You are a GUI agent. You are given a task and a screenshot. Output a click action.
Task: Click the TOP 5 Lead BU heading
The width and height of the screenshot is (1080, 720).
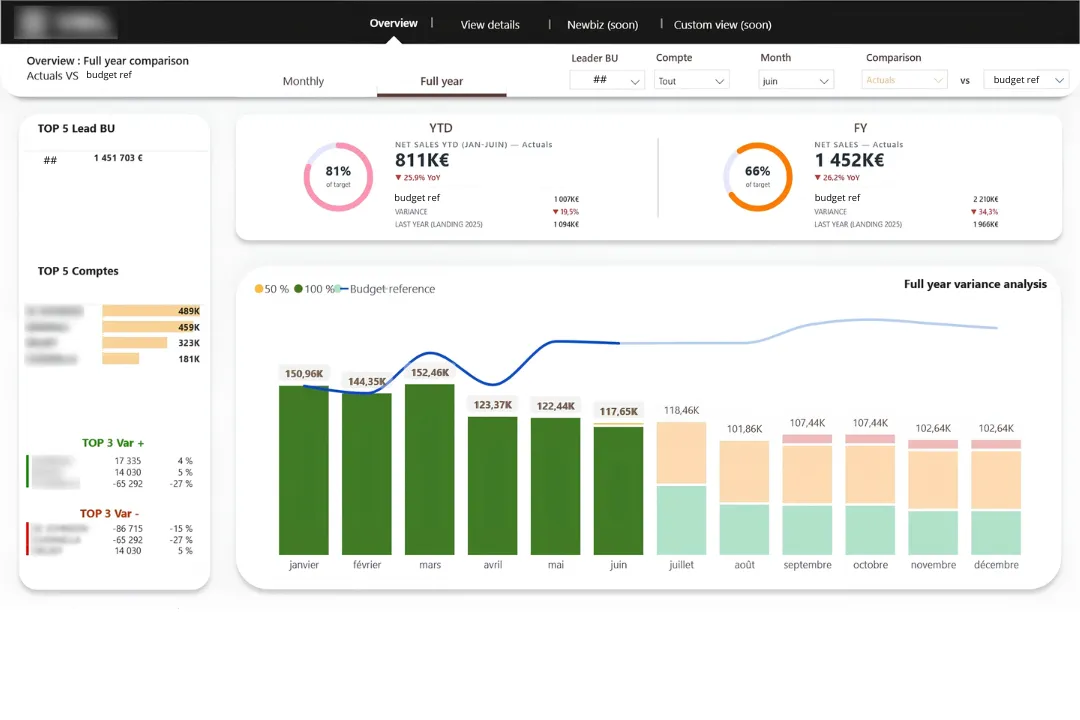point(76,128)
